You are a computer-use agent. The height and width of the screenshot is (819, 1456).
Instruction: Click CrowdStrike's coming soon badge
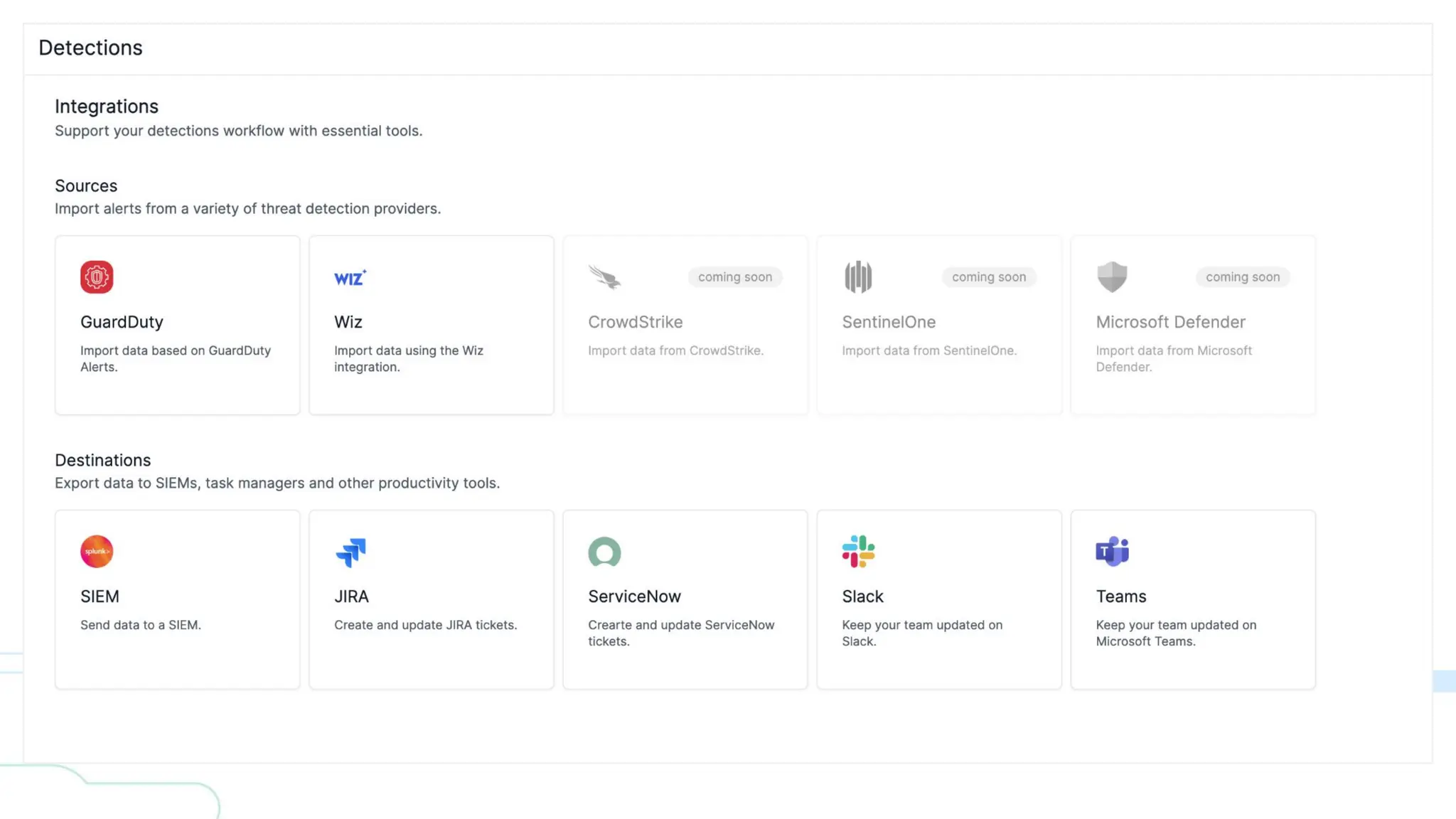734,277
